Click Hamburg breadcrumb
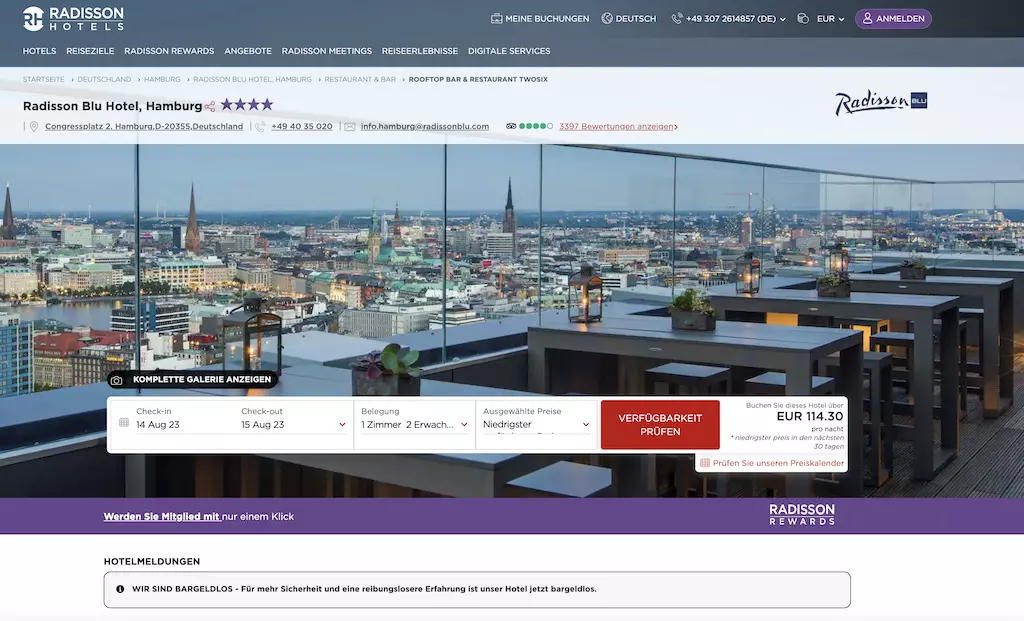1024x621 pixels. [162, 80]
